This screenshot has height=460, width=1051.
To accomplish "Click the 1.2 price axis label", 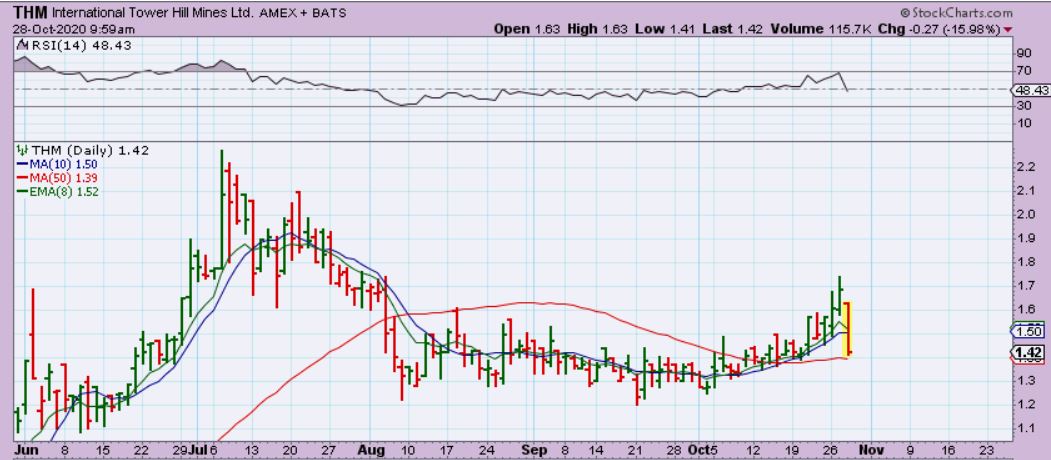I will [x=1025, y=404].
